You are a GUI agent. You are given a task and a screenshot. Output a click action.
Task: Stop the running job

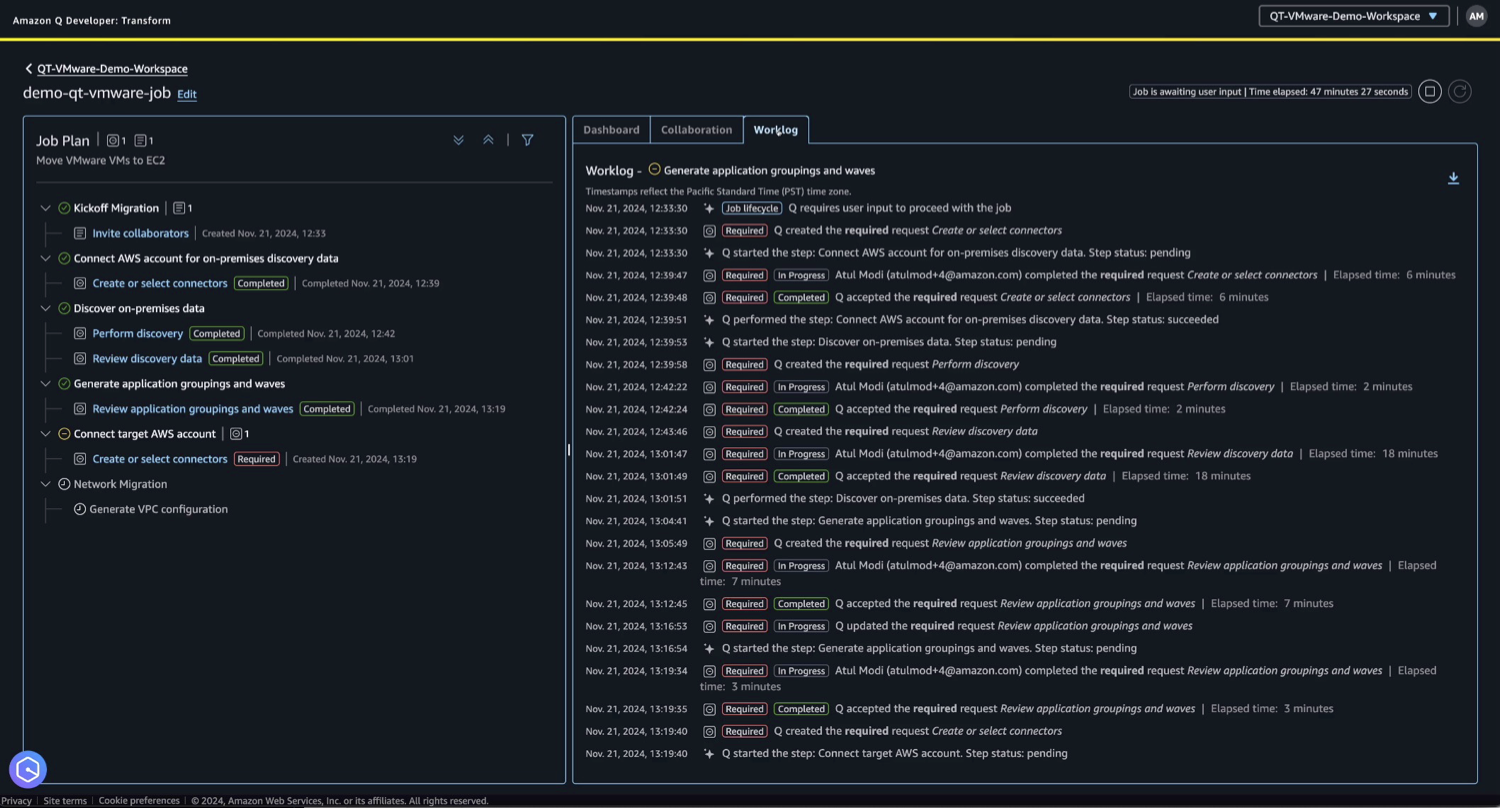1430,91
